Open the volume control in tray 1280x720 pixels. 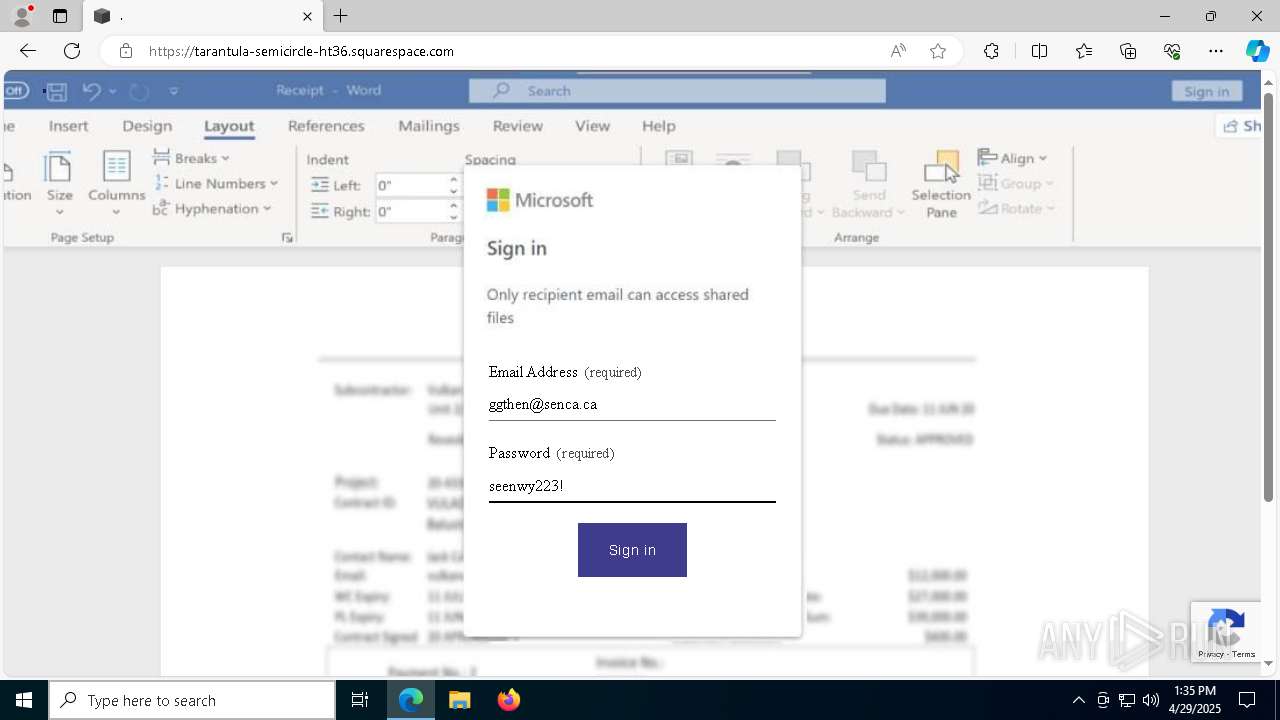[x=1151, y=700]
